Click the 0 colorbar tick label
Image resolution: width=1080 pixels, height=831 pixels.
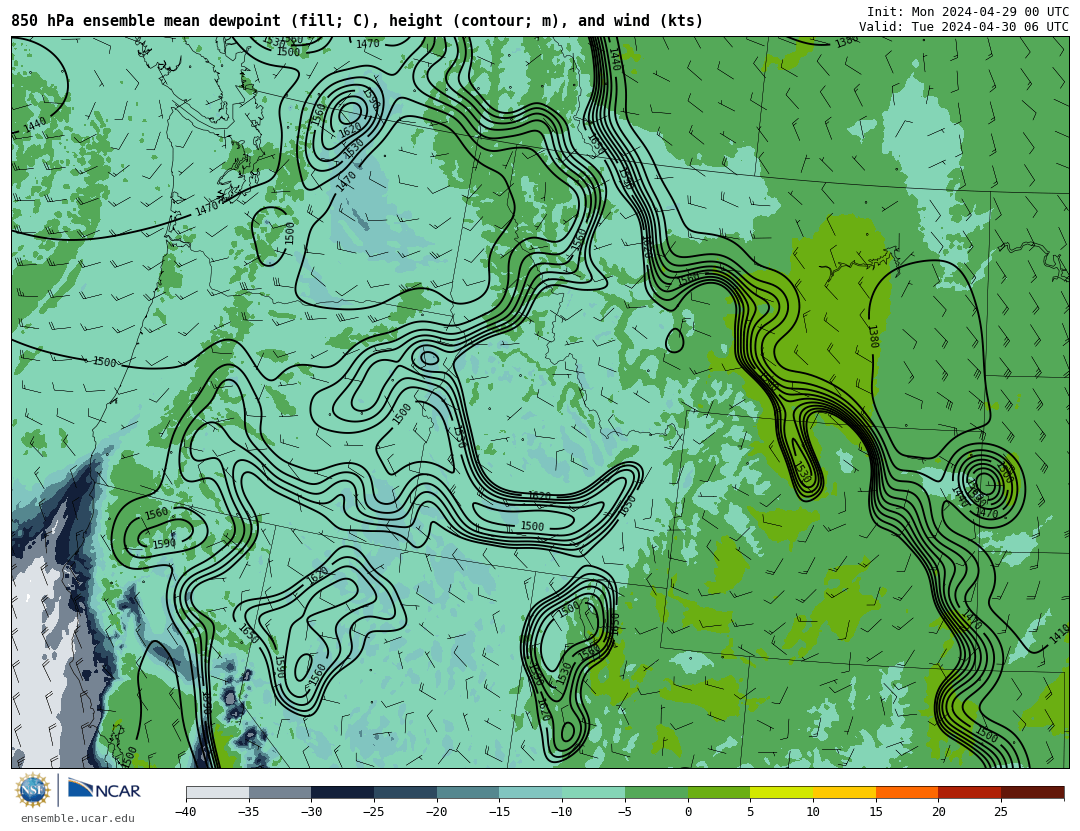(688, 812)
